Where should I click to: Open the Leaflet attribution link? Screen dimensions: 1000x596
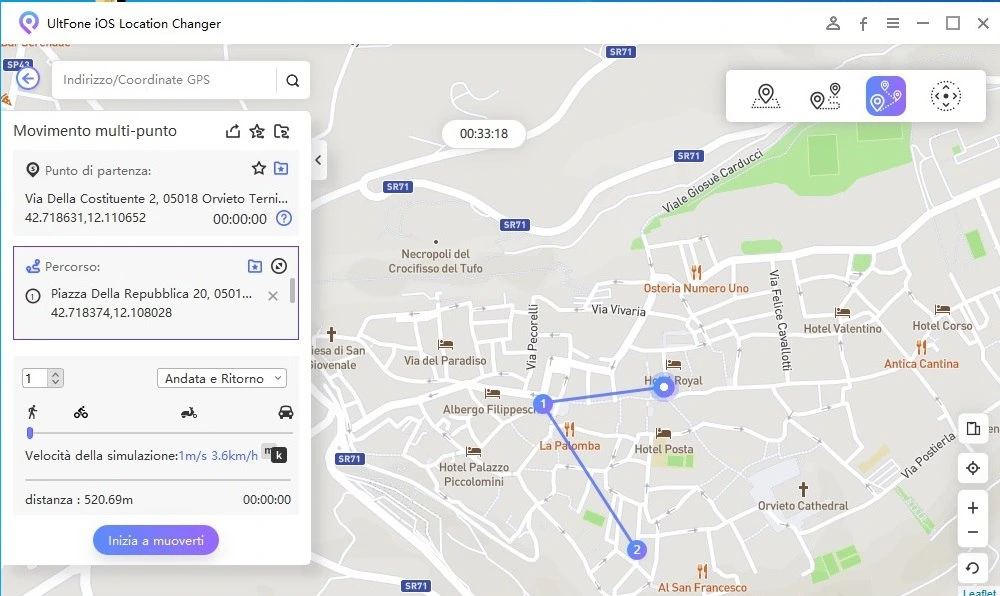977,591
